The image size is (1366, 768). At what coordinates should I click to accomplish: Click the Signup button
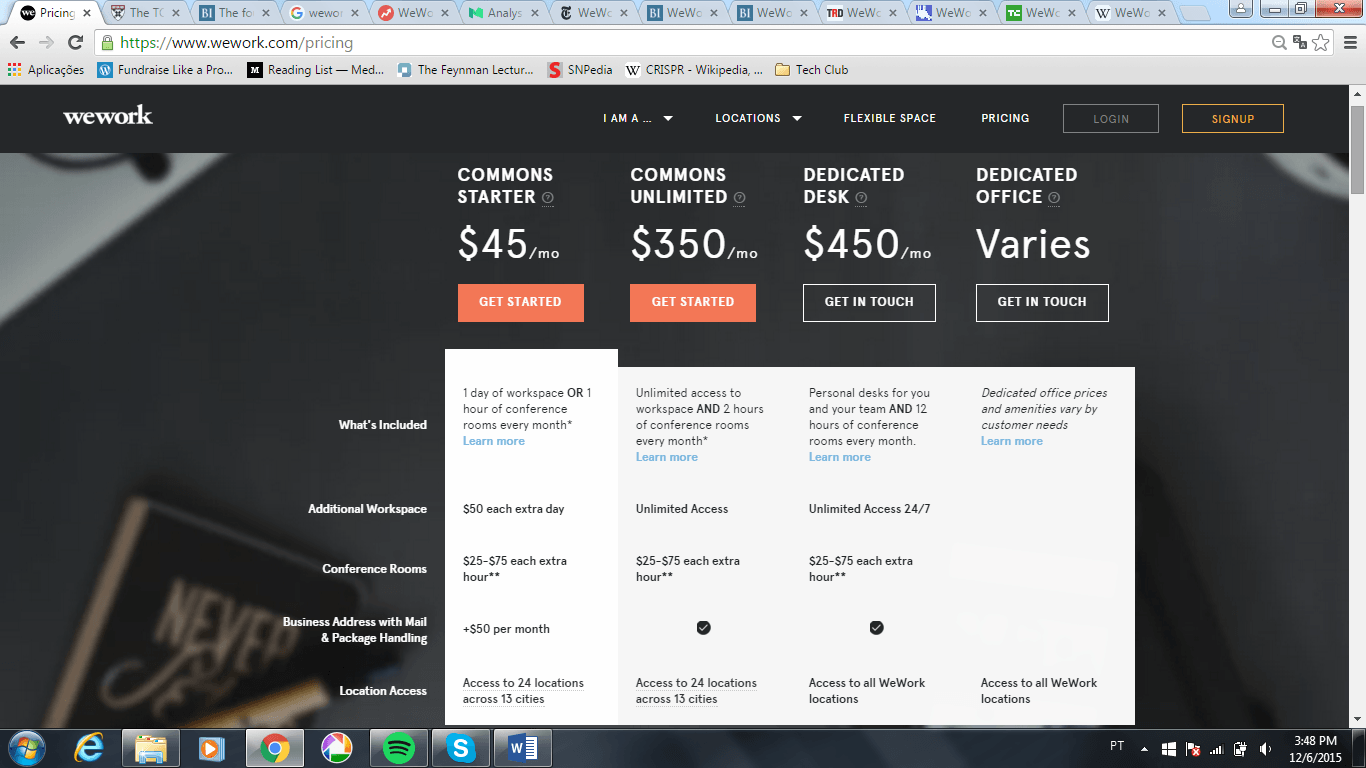pos(1233,118)
